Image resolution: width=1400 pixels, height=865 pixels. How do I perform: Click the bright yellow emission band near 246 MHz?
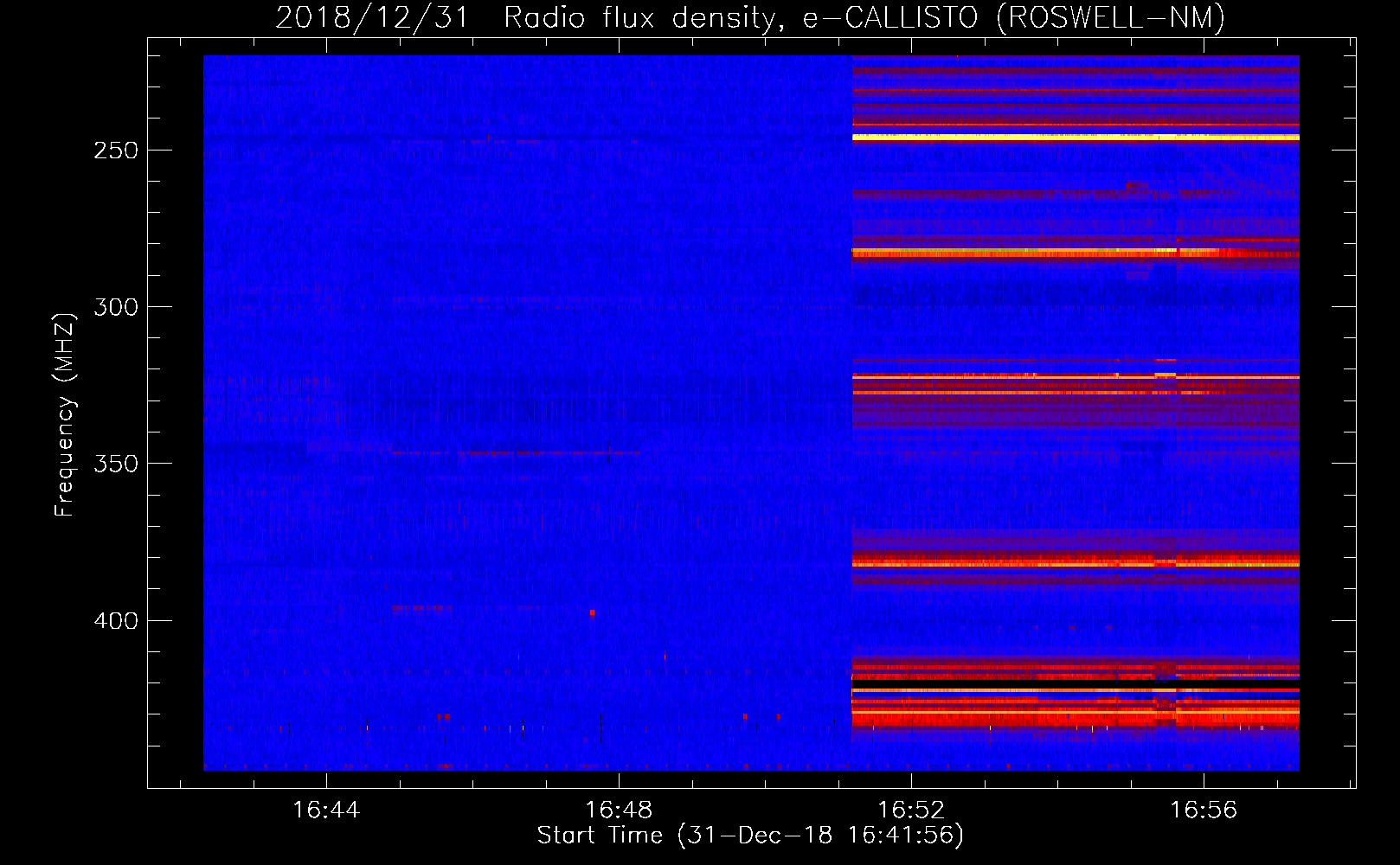click(1076, 138)
